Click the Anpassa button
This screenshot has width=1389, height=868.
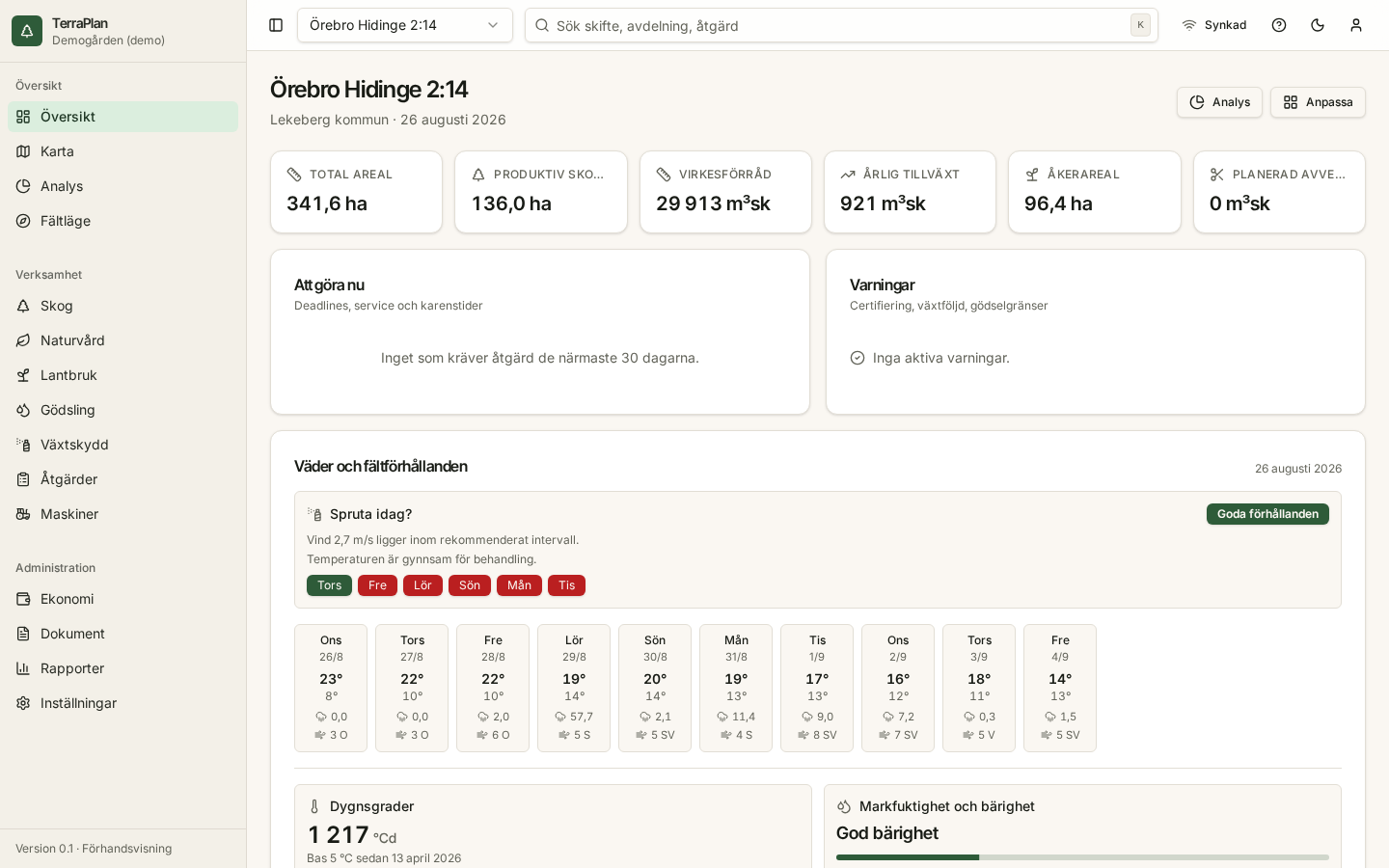(1318, 102)
